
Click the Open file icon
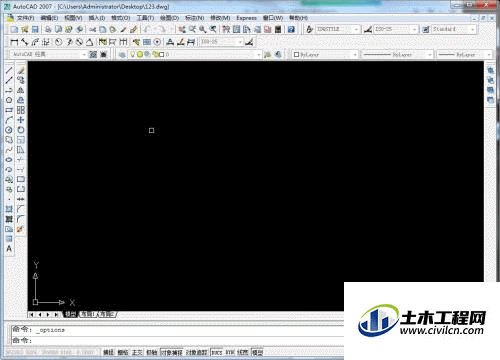(x=25, y=29)
